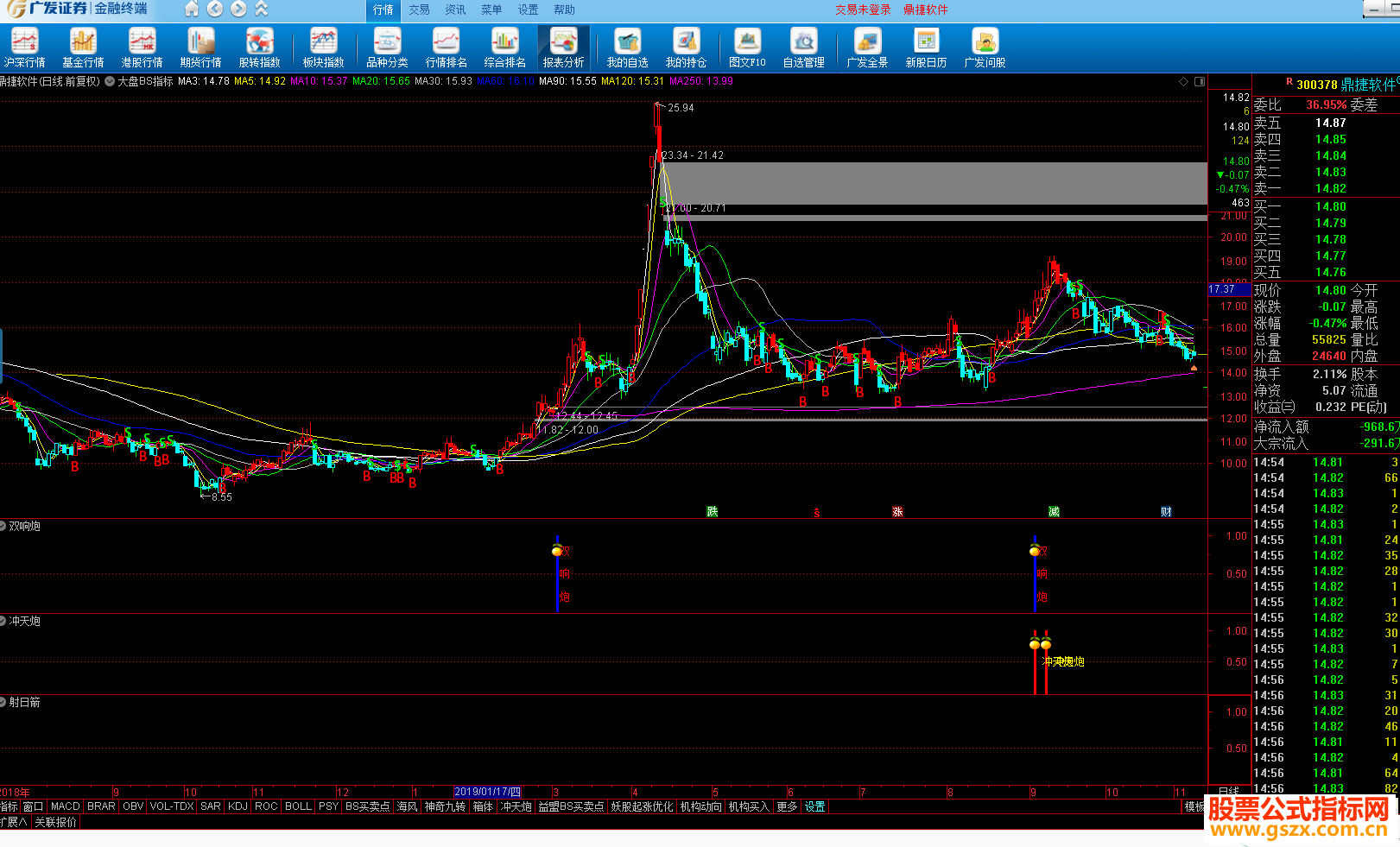Viewport: 1400px width, 847px height.
Task: Open 关联报价 tab
Action: coord(55,822)
